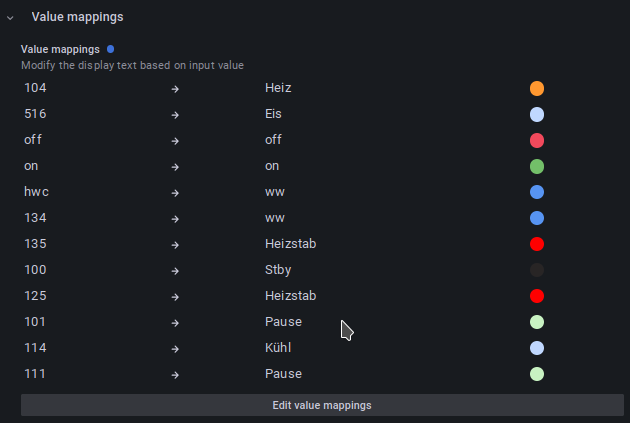Click the light blue dot for Kühl
630x423 pixels.
pyautogui.click(x=537, y=348)
